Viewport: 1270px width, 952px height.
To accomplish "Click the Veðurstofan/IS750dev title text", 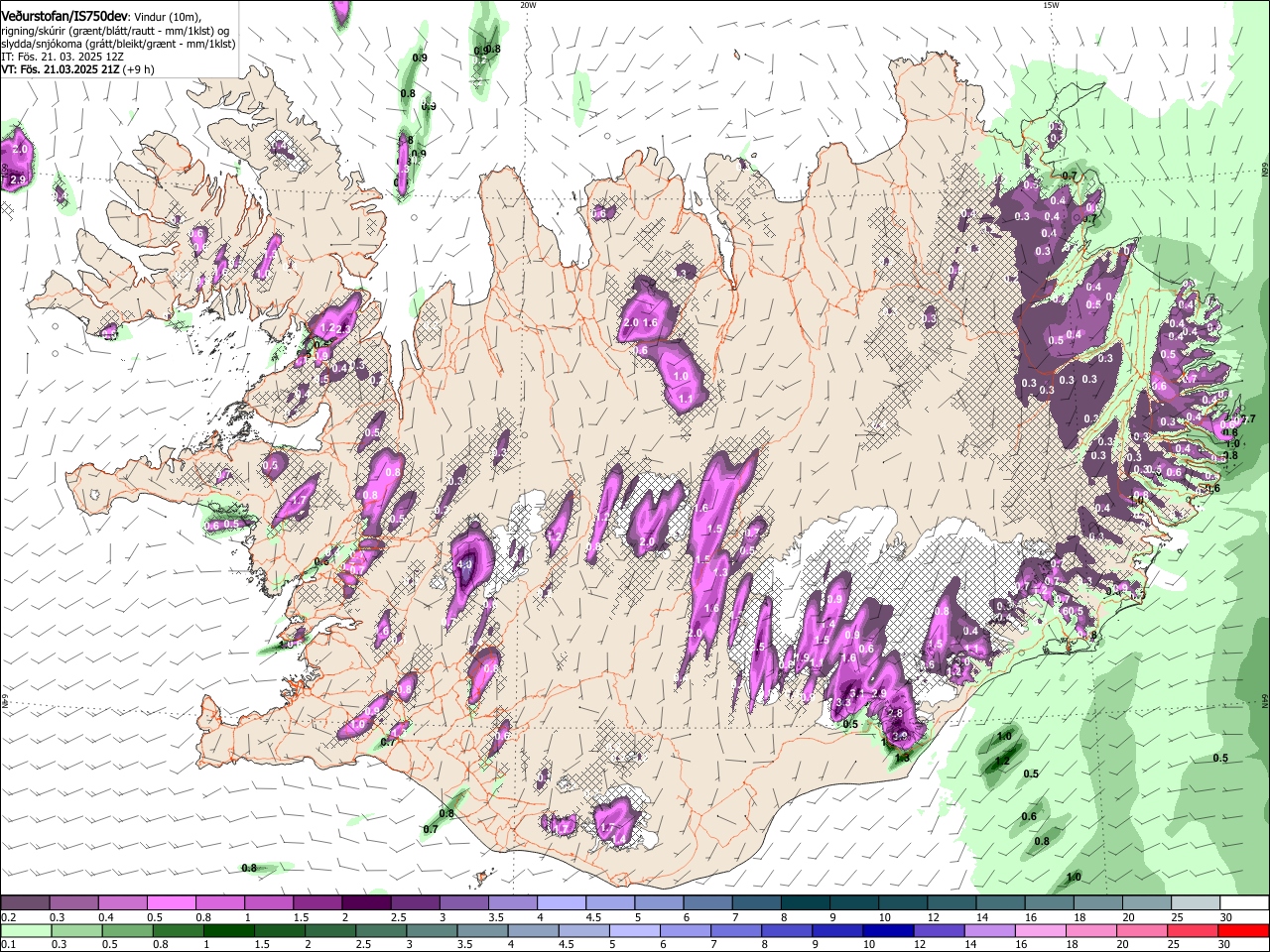I will 64,16.
